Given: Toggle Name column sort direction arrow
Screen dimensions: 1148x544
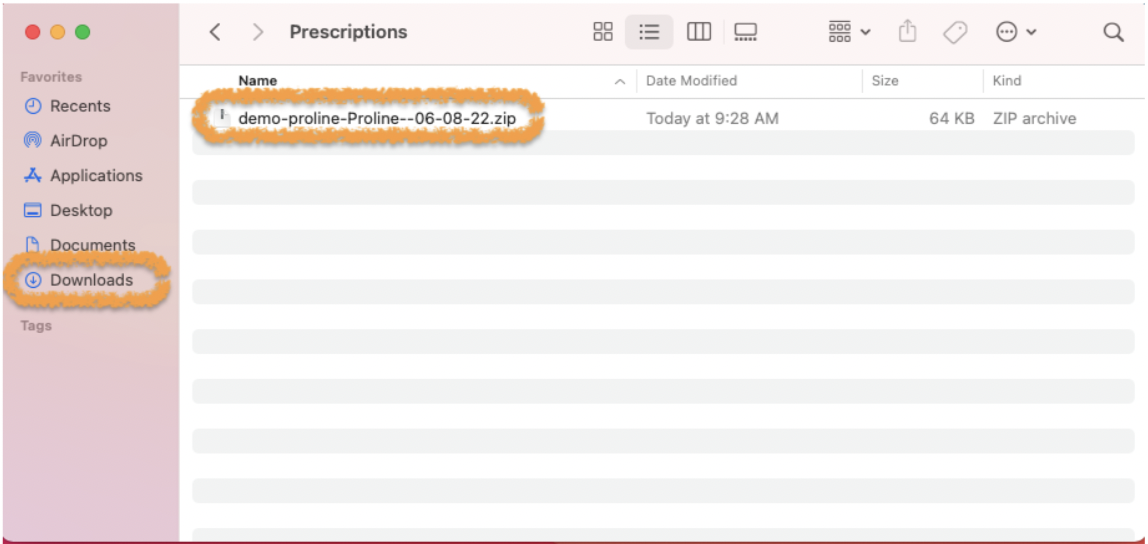Looking at the screenshot, I should point(620,81).
